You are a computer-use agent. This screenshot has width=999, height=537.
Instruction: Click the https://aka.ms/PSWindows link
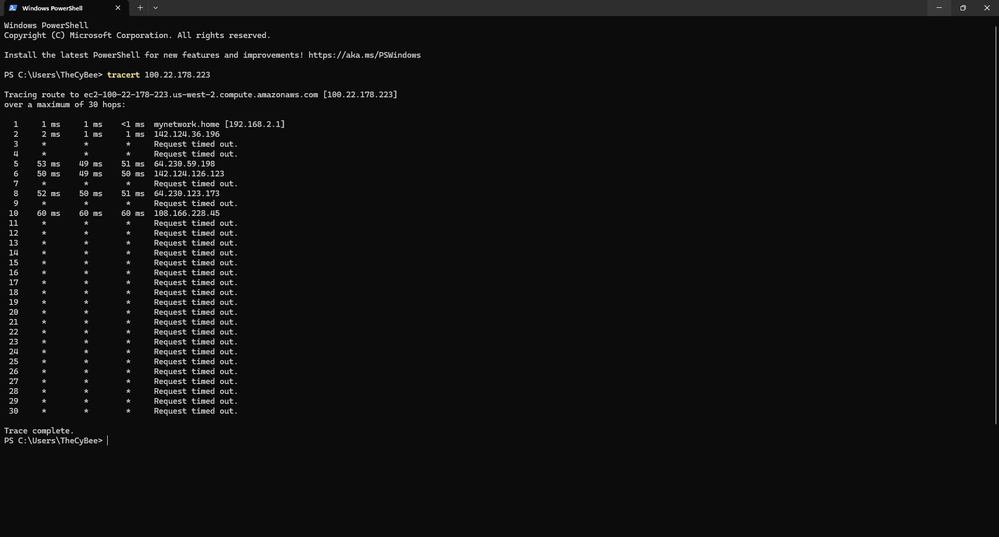364,55
